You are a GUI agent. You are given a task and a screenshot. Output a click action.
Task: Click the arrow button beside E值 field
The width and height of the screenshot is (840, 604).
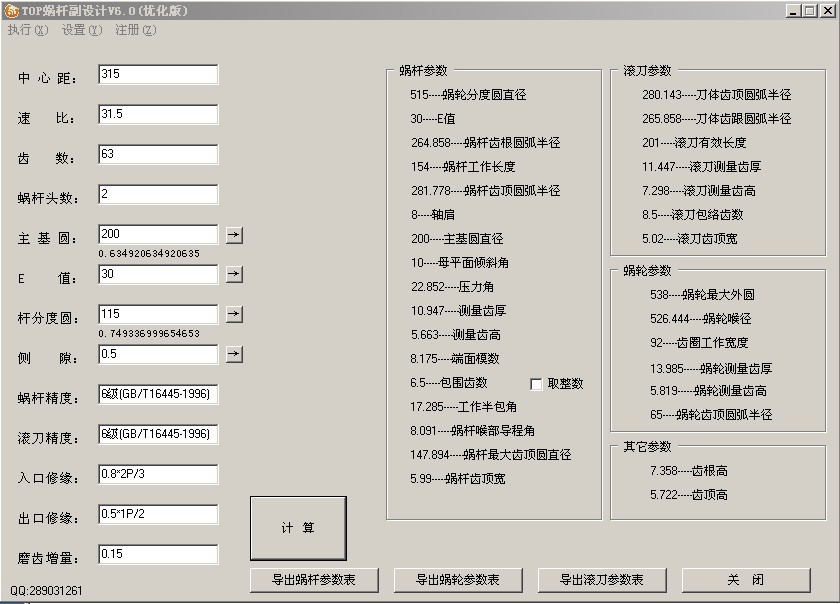click(x=233, y=274)
